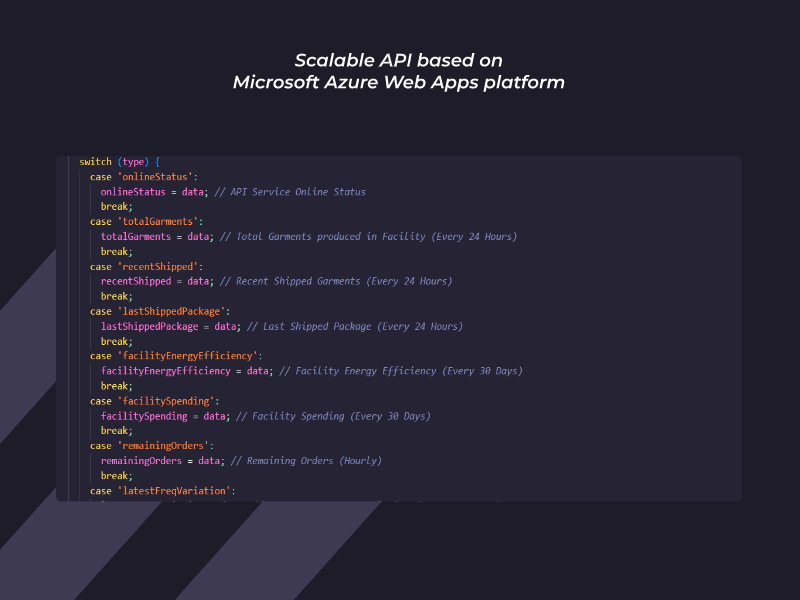
Task: Click the break; under recentShipped assignment
Action: tap(116, 296)
